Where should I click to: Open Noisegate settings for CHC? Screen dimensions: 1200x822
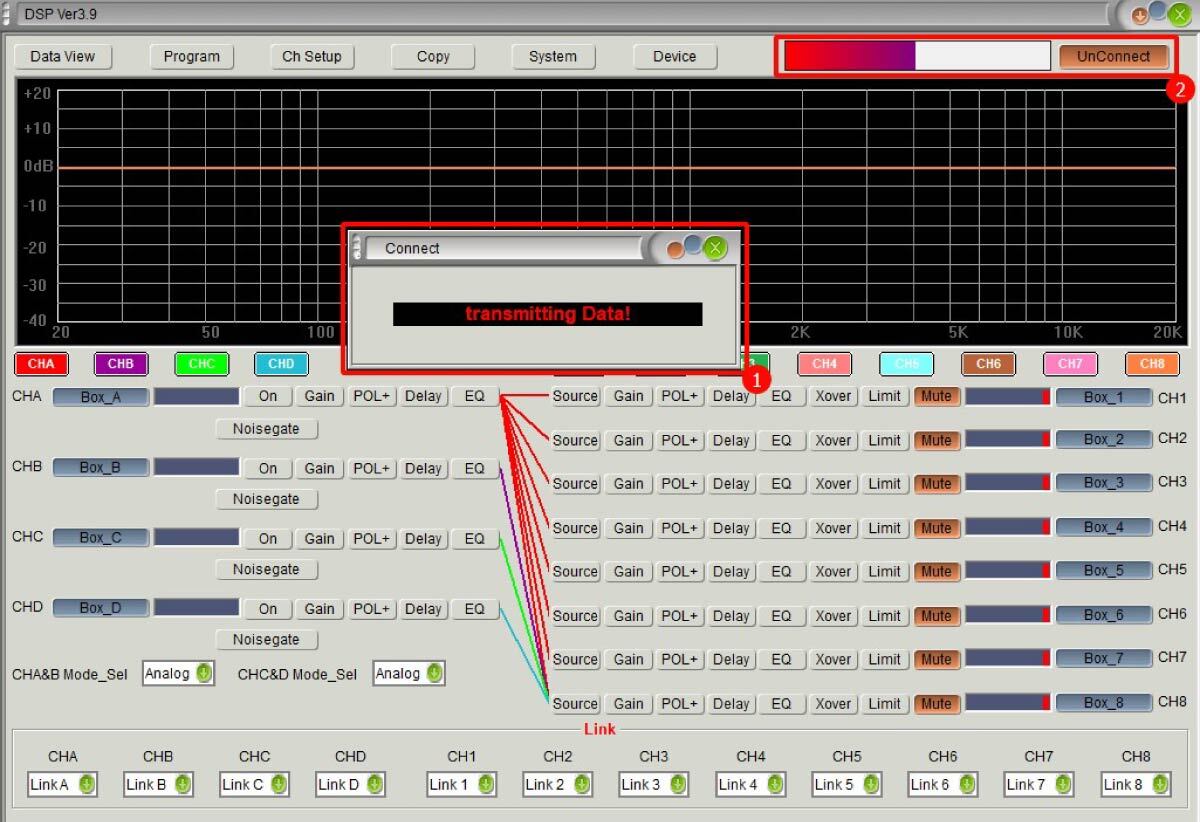(266, 569)
